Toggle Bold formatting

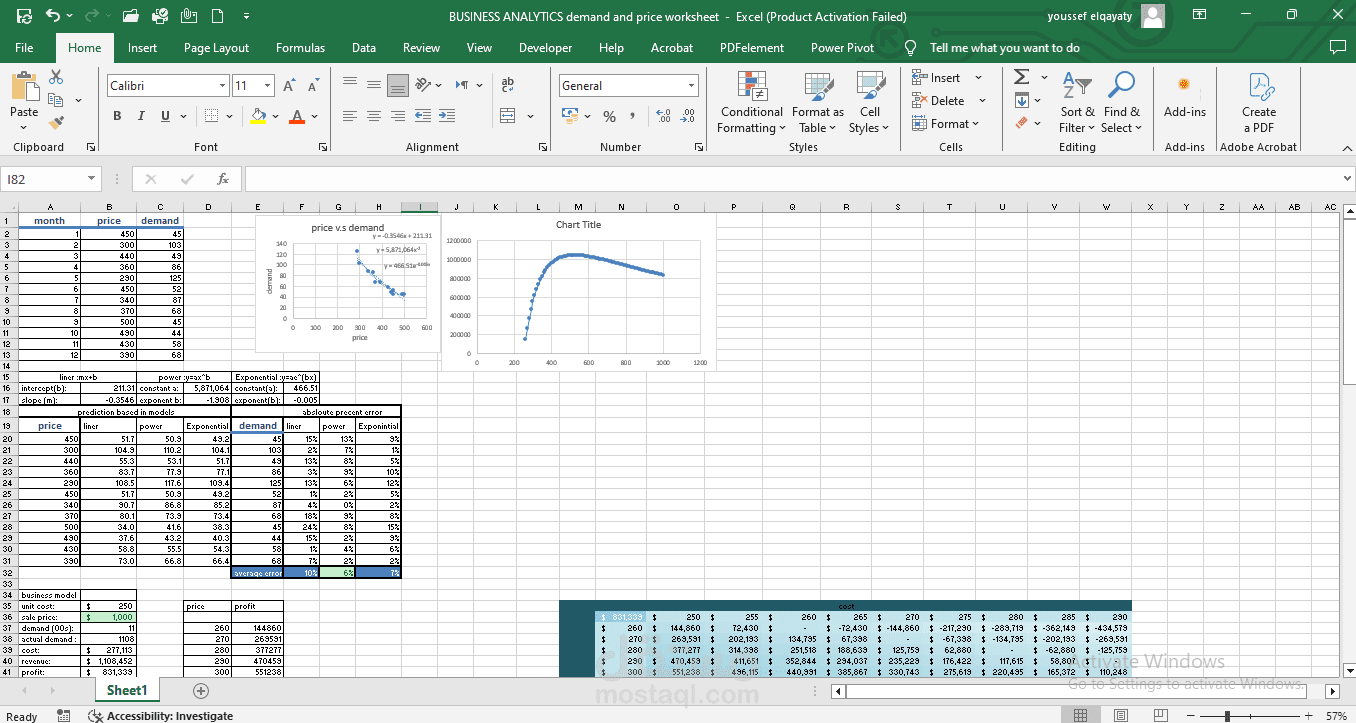[x=118, y=117]
